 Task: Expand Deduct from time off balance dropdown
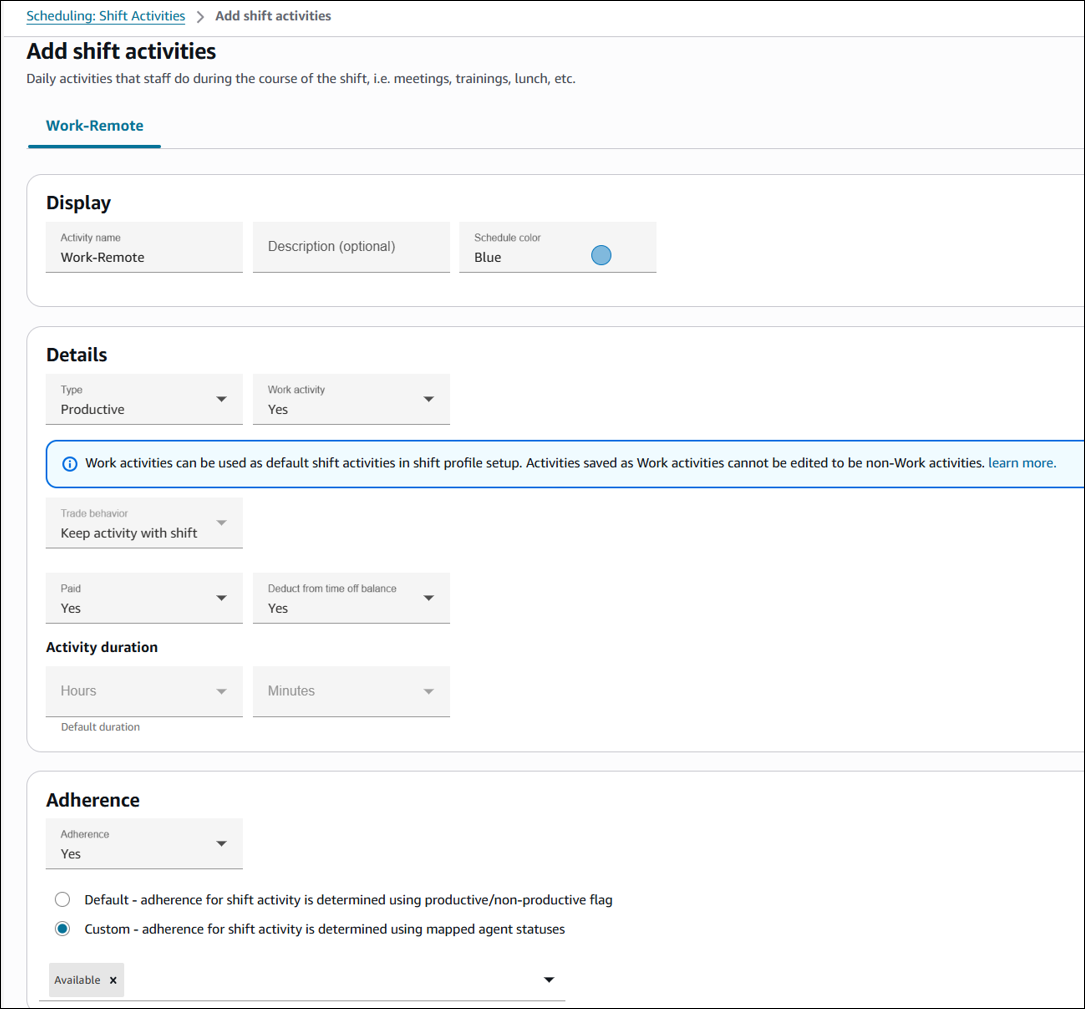coord(351,599)
